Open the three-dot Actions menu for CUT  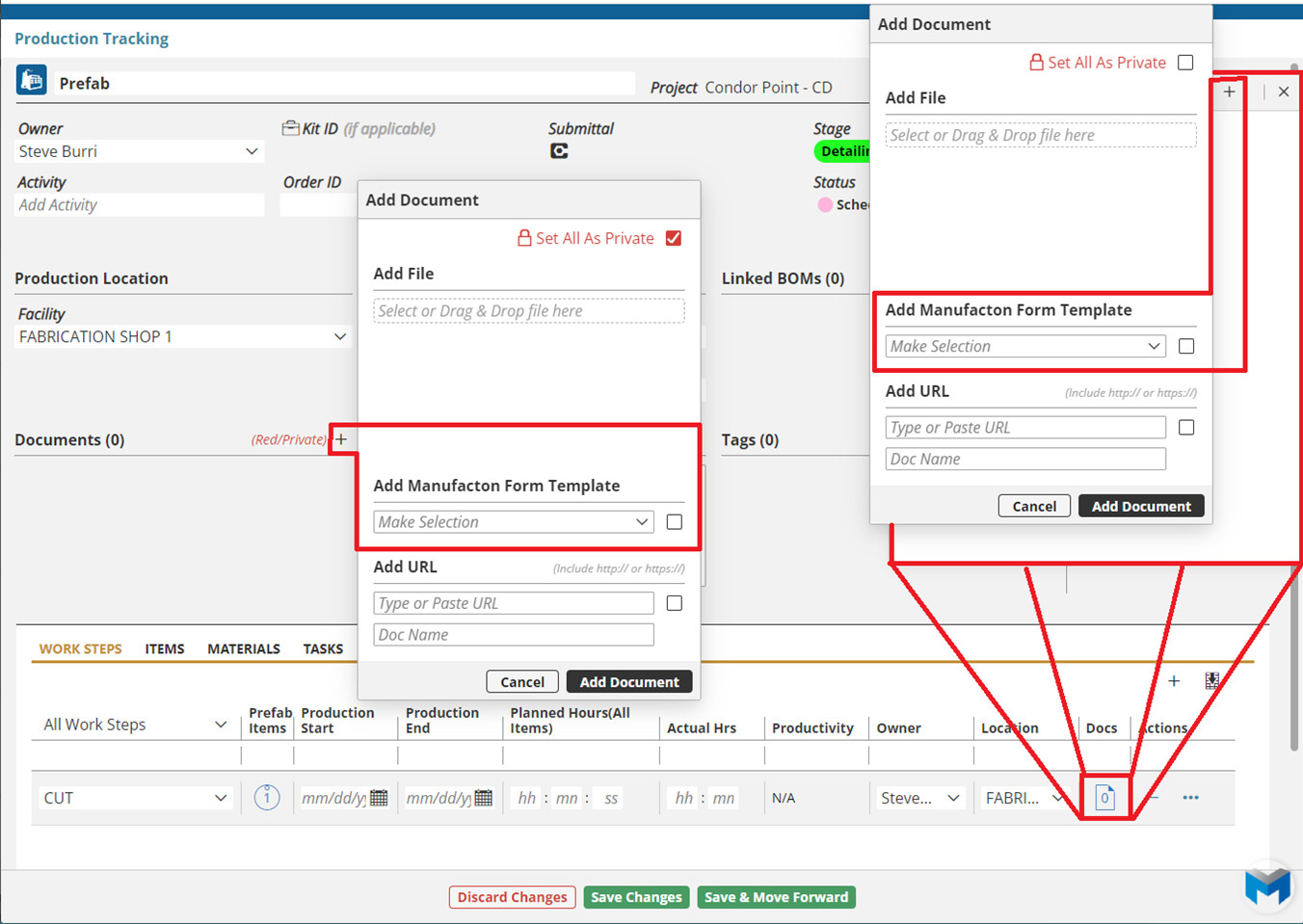1190,798
